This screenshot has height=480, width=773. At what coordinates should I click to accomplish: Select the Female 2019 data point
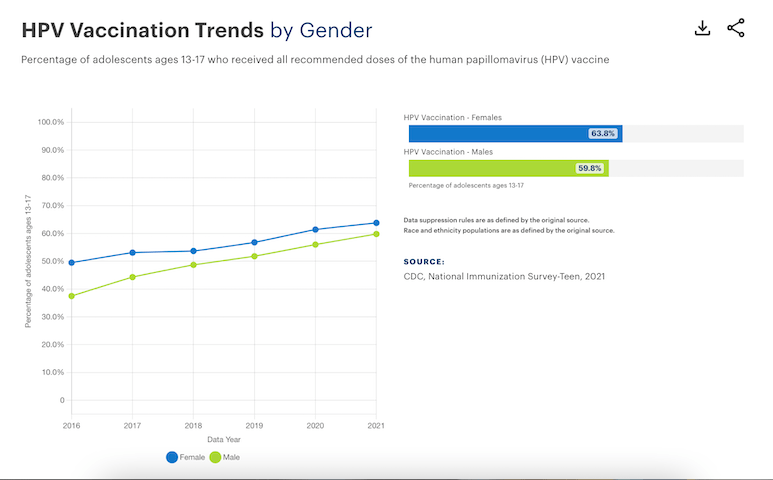tap(254, 242)
